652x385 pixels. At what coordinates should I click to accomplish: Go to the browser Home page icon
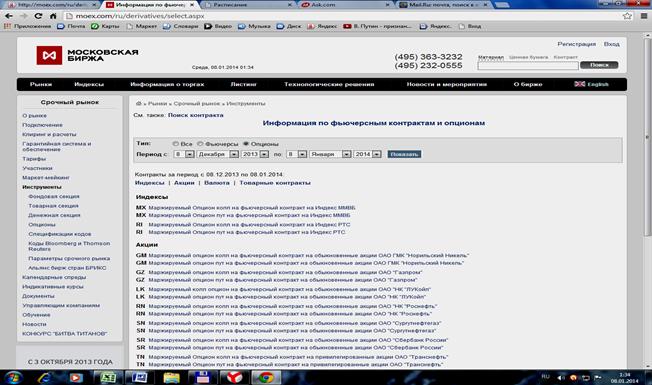coord(53,16)
